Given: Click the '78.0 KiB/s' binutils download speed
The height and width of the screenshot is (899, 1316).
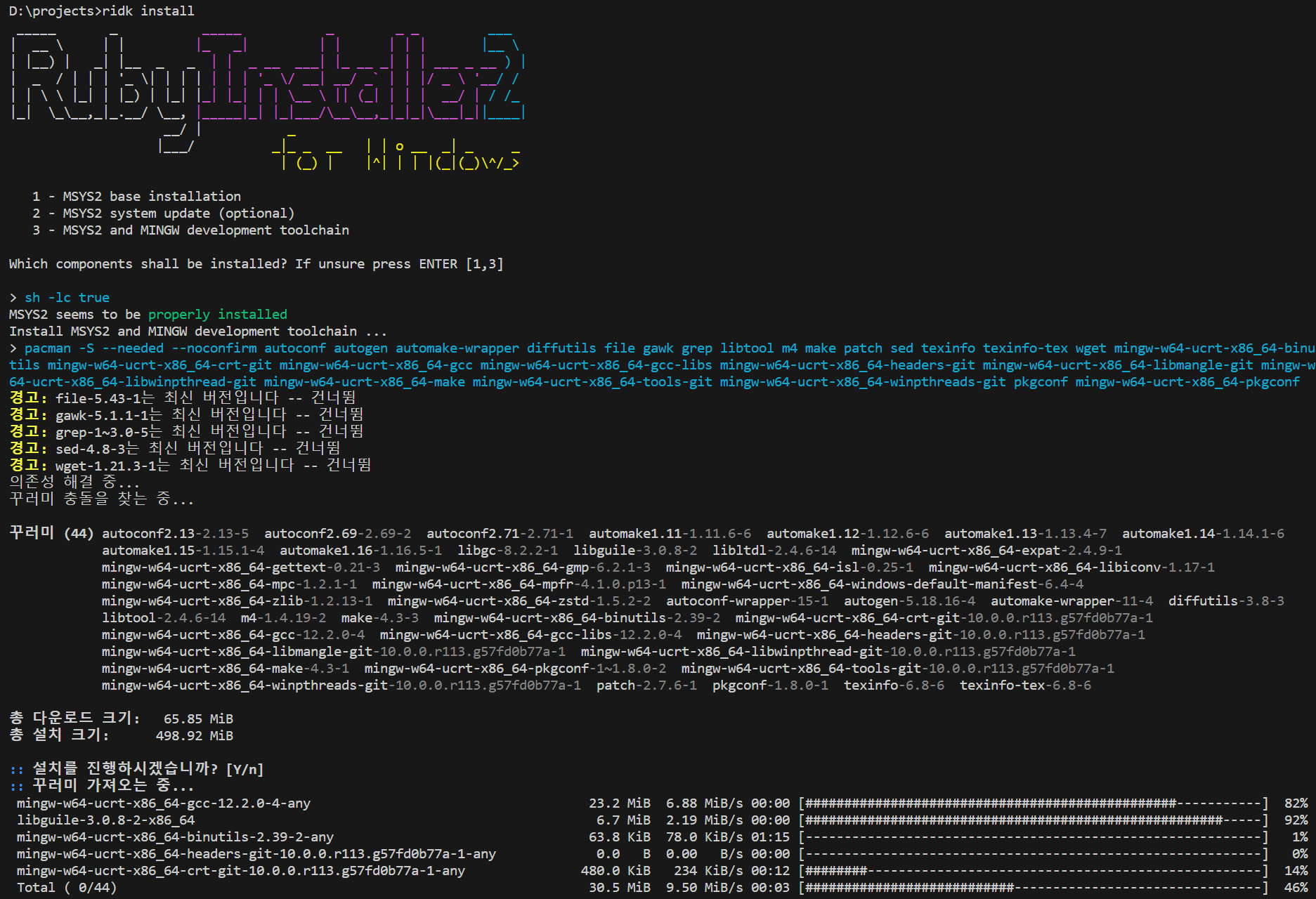Looking at the screenshot, I should tap(704, 836).
